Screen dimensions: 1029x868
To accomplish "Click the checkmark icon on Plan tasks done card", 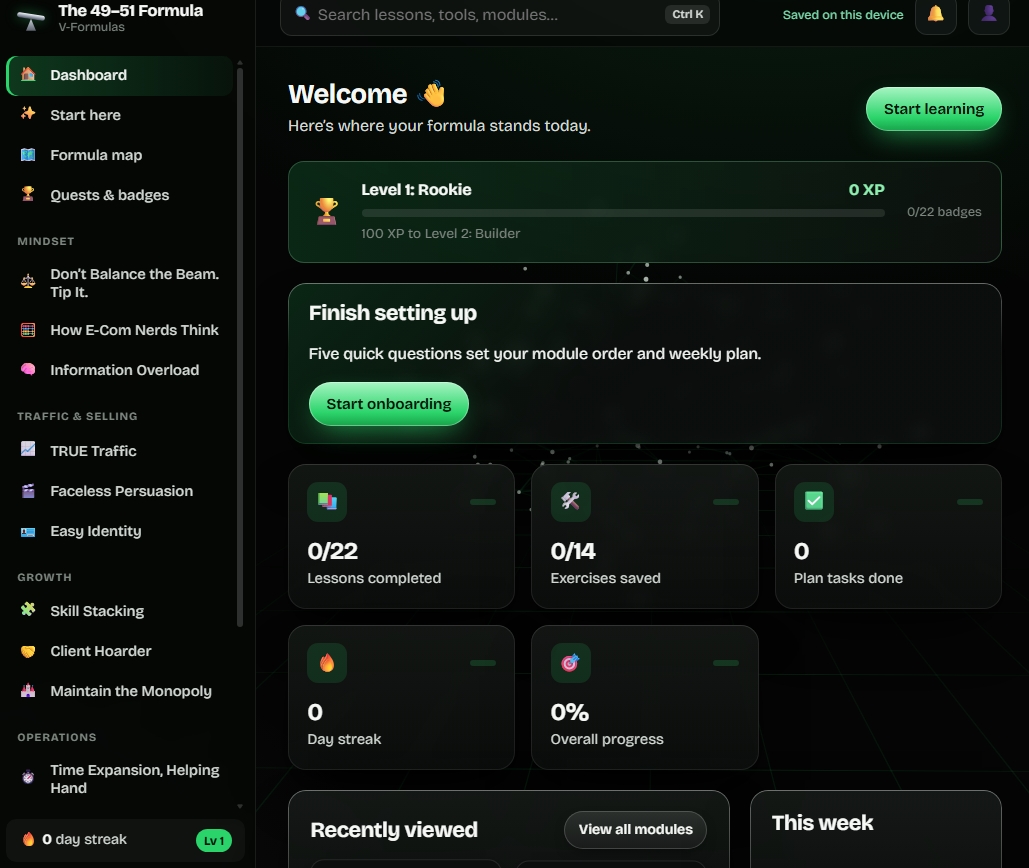I will point(814,502).
